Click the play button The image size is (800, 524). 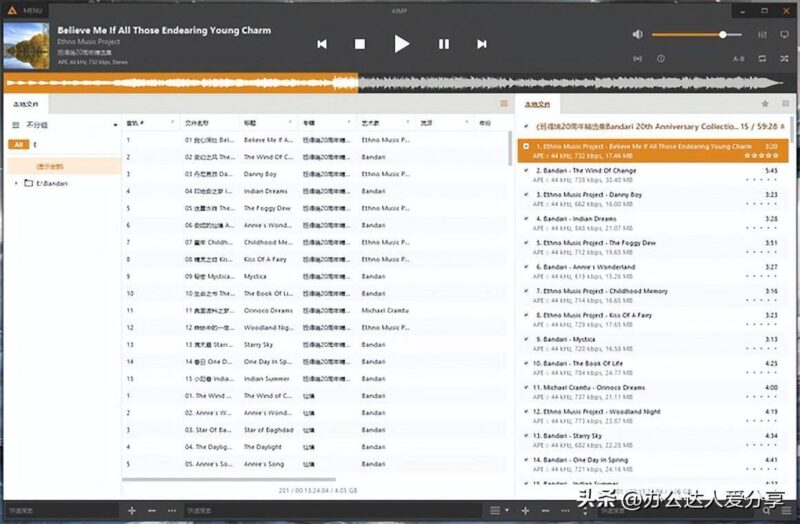coord(401,44)
